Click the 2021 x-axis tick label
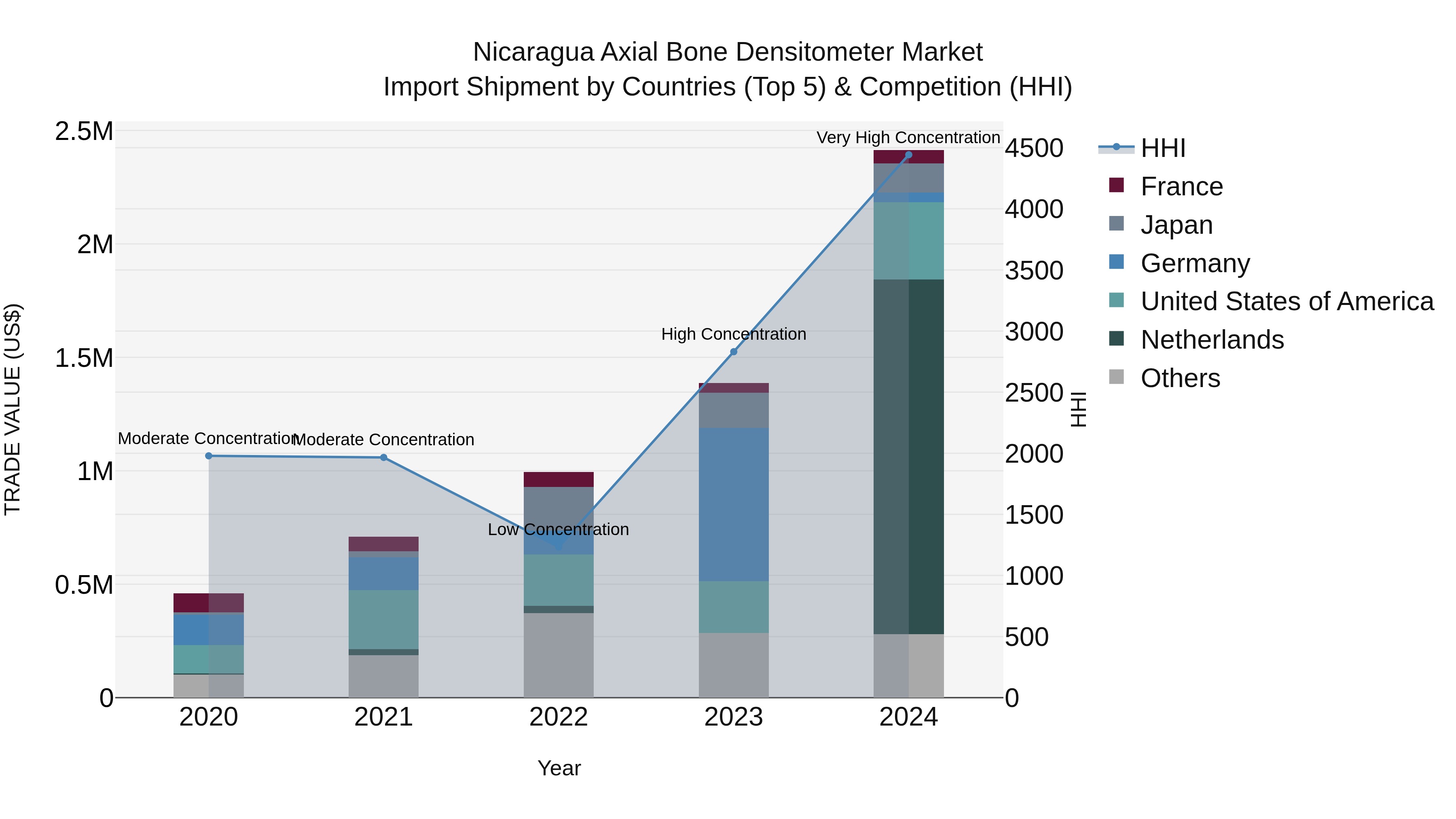Screen dimensions: 1456x819 pyautogui.click(x=384, y=717)
